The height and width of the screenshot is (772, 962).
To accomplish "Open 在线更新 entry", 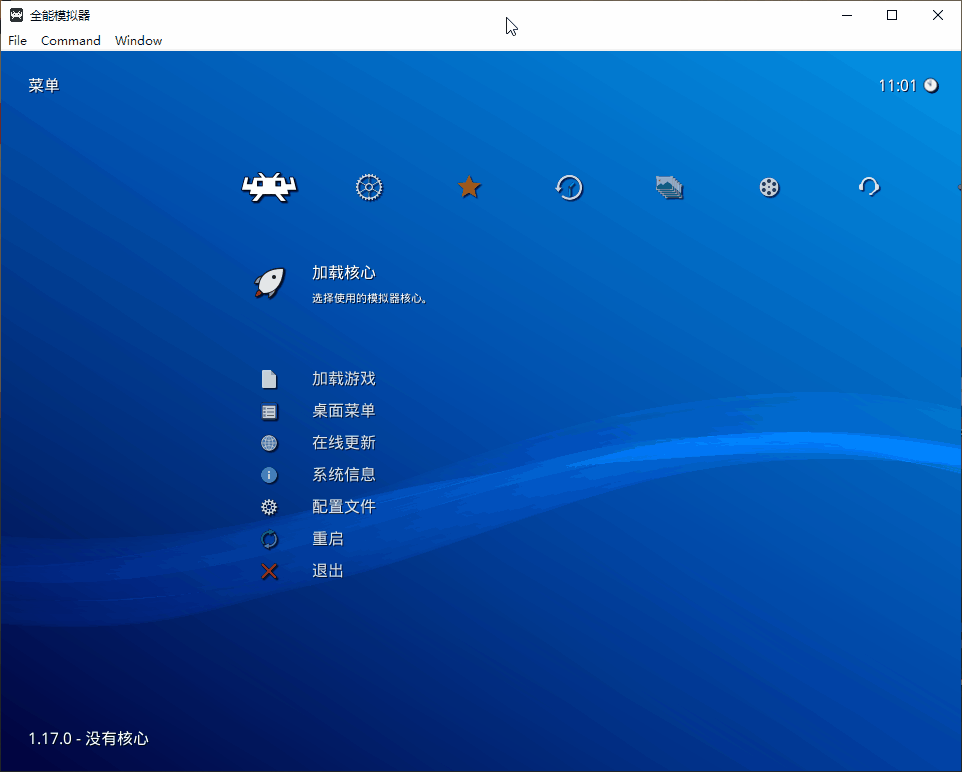I will click(x=344, y=442).
